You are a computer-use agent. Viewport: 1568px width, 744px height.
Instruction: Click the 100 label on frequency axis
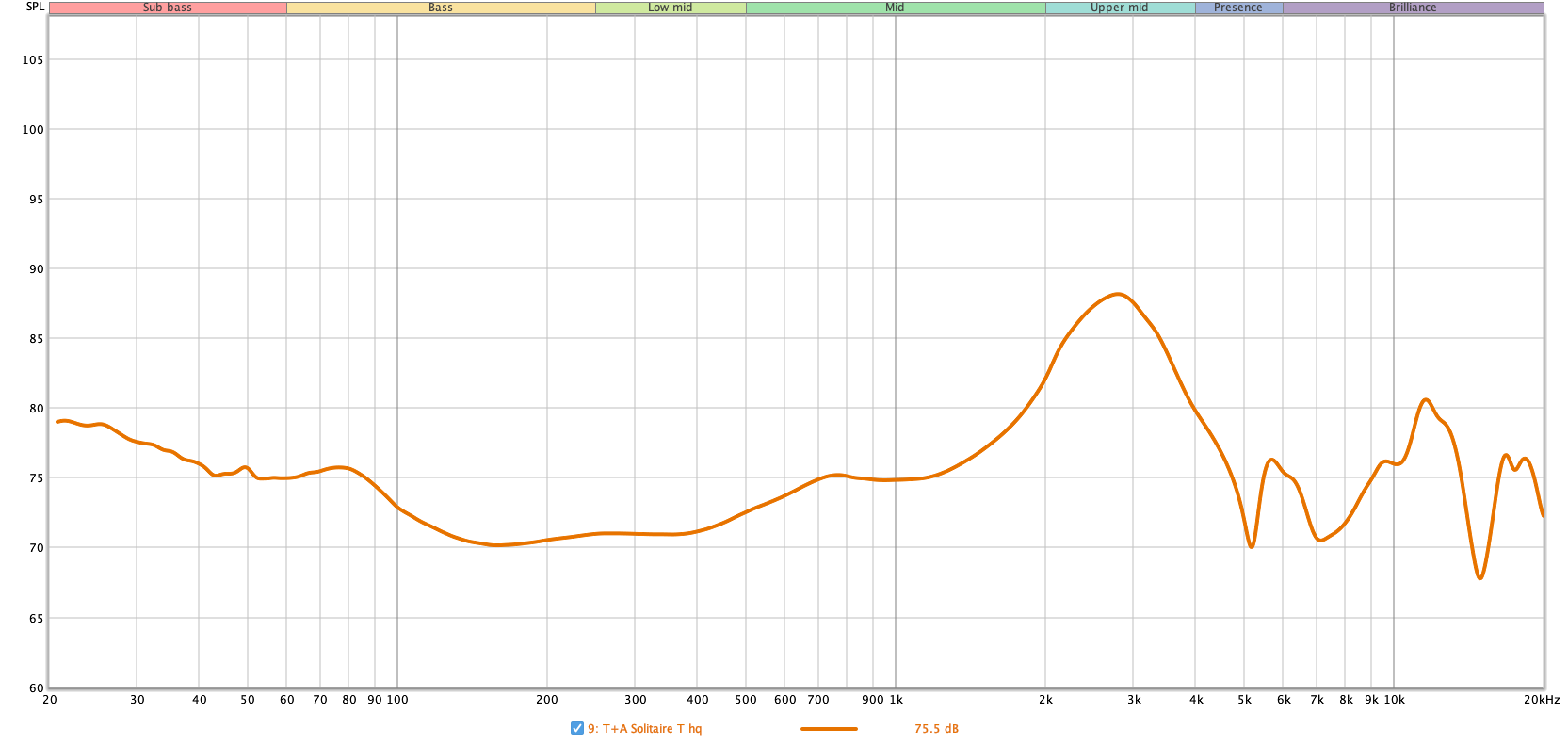(x=397, y=700)
